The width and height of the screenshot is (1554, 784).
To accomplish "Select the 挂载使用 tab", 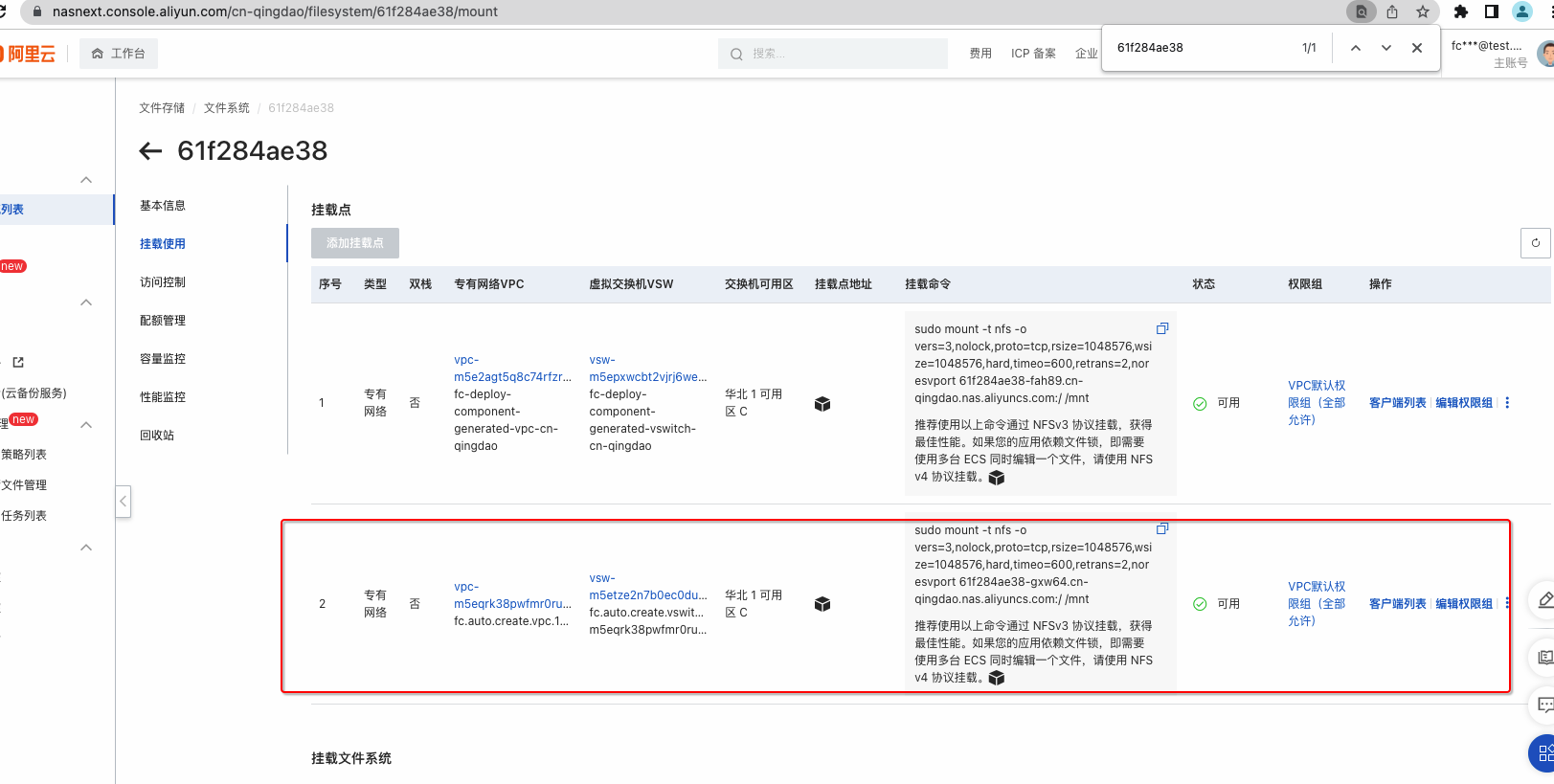I will [163, 244].
